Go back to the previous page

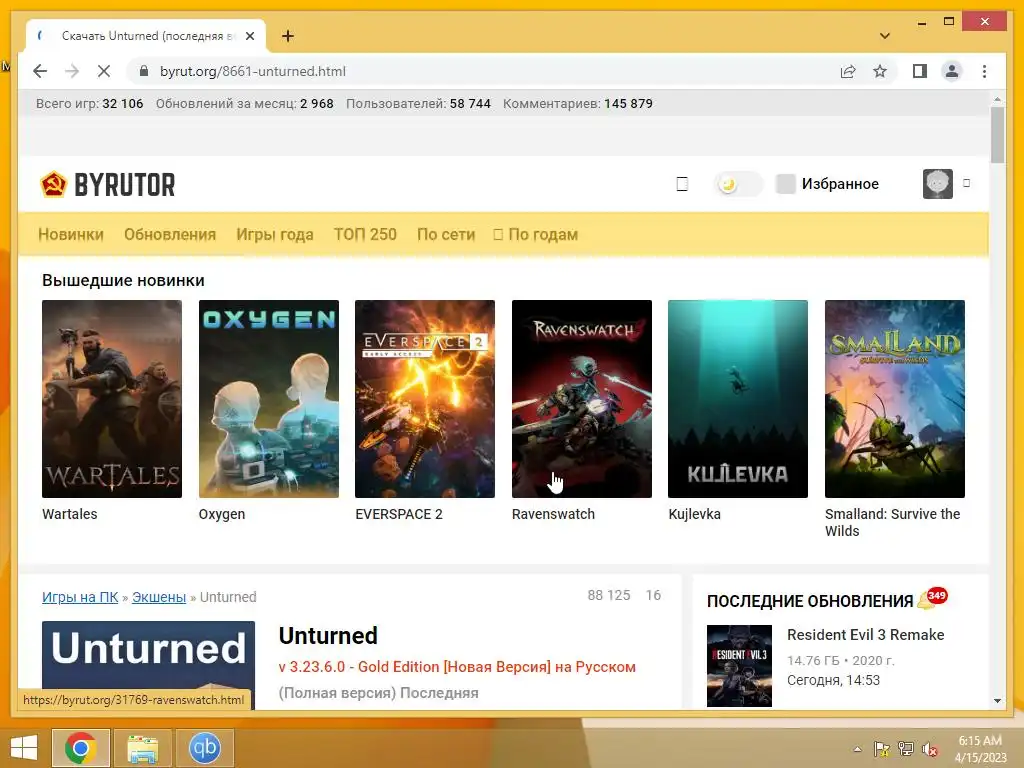40,71
